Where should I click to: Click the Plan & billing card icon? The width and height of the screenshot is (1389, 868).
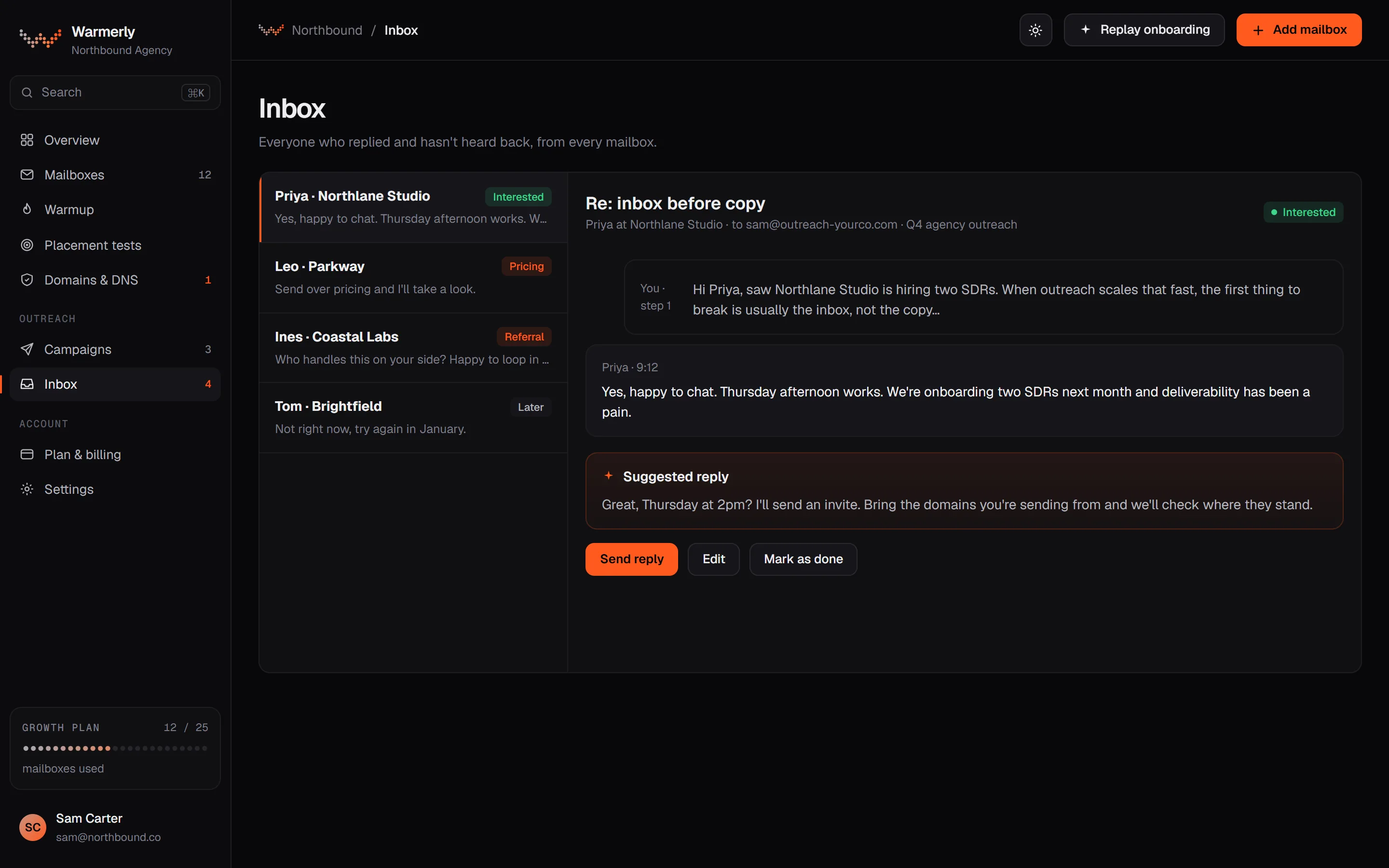[x=27, y=454]
